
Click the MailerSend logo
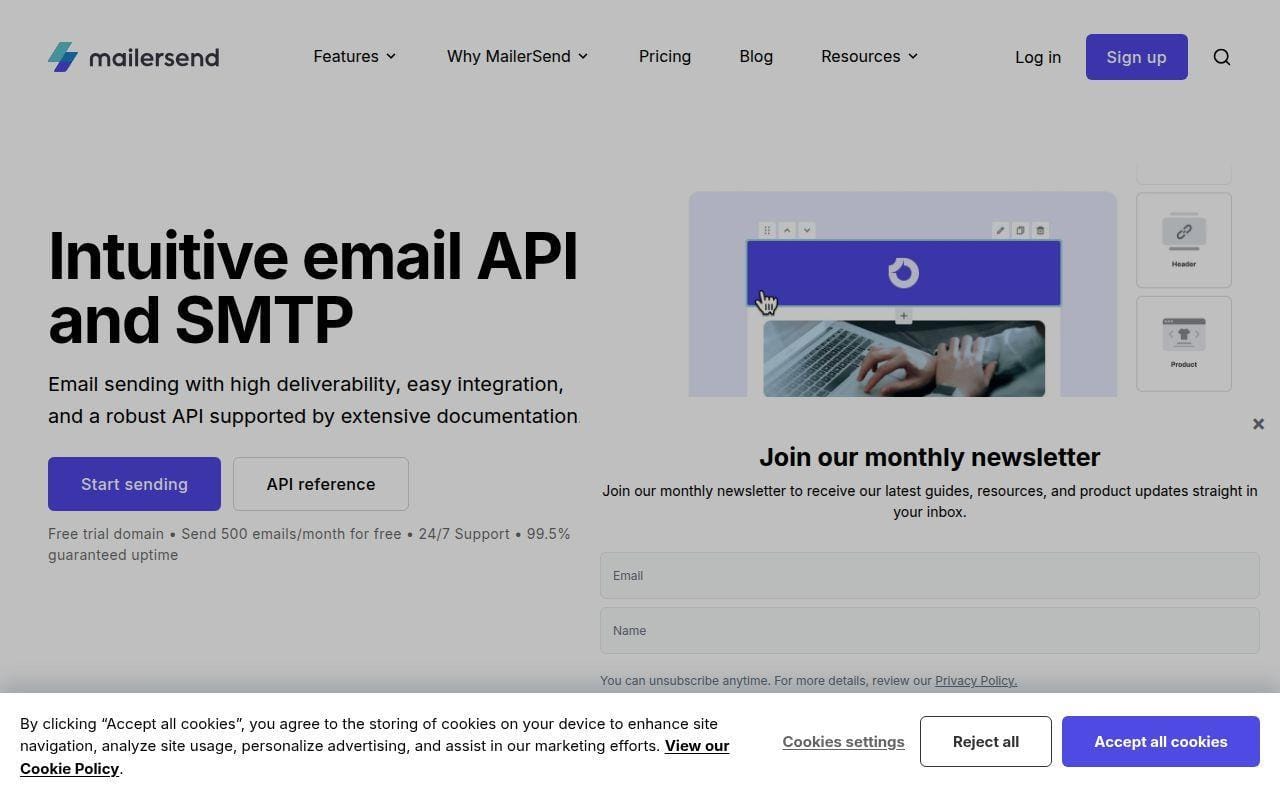click(133, 57)
